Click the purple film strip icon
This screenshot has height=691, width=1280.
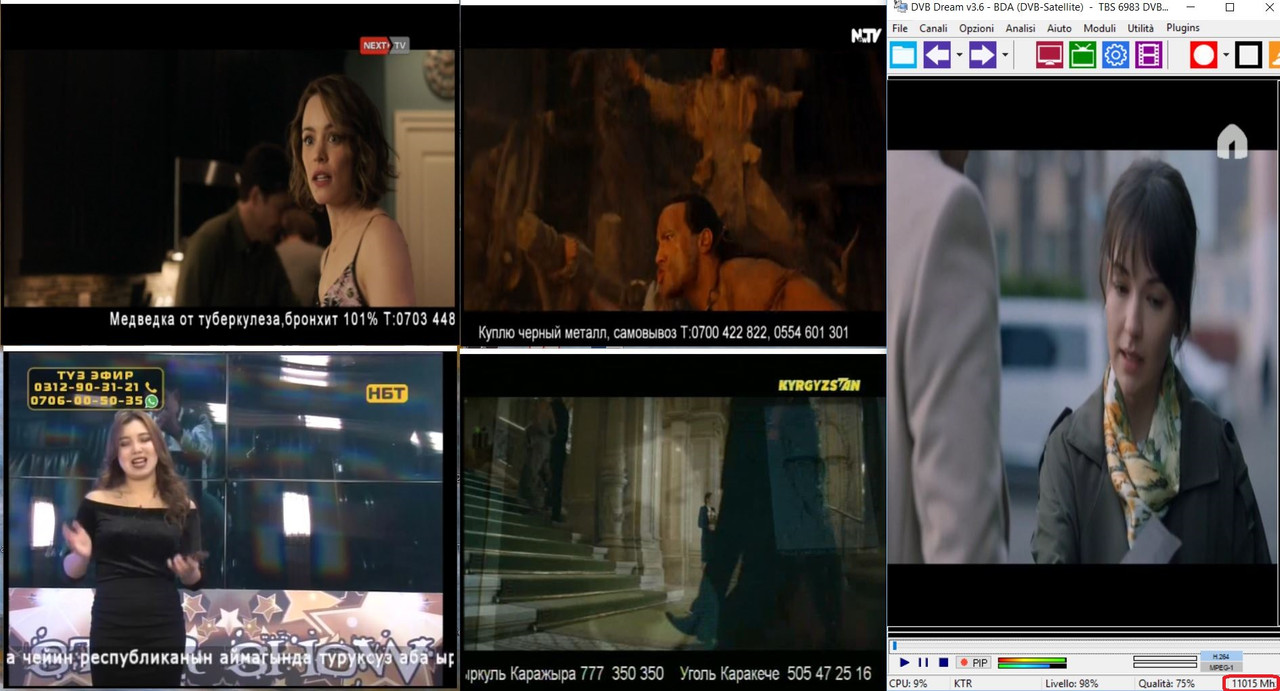(x=1149, y=55)
